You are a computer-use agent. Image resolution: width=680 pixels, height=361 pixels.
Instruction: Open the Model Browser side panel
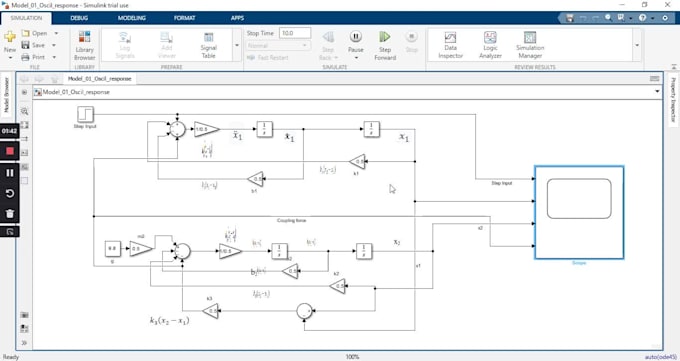[x=6, y=95]
